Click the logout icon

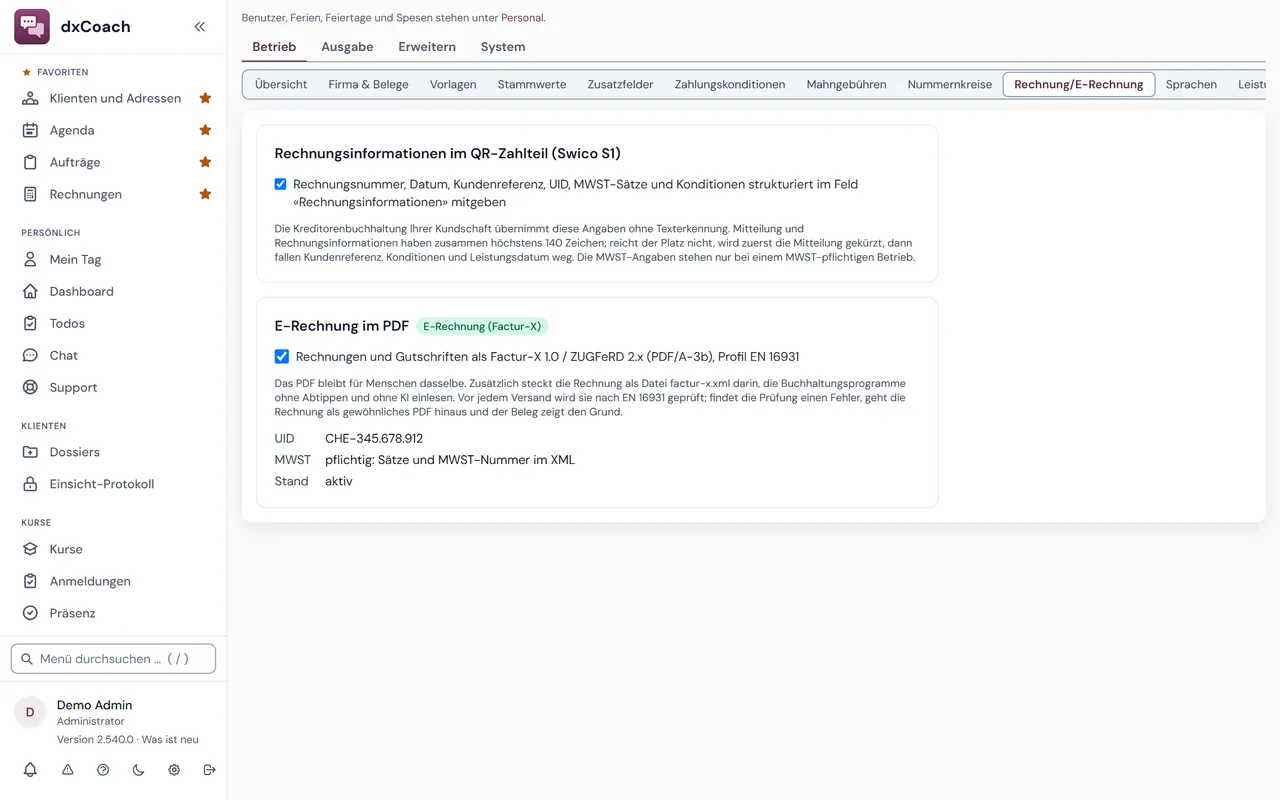point(209,770)
